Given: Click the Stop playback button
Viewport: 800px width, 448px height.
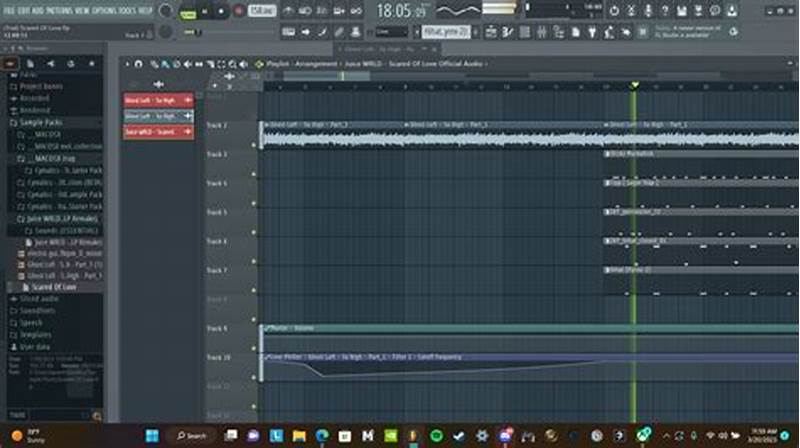Looking at the screenshot, I should tap(221, 11).
